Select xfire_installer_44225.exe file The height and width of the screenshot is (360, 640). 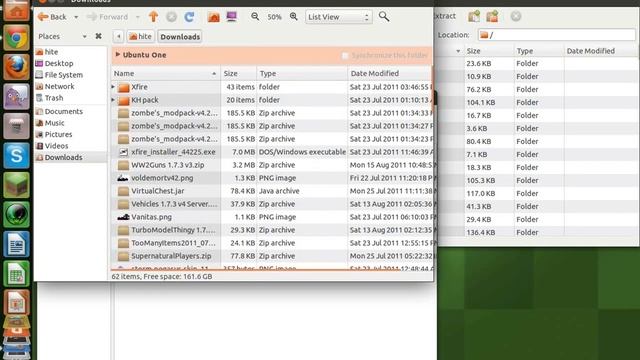pyautogui.click(x=271, y=152)
